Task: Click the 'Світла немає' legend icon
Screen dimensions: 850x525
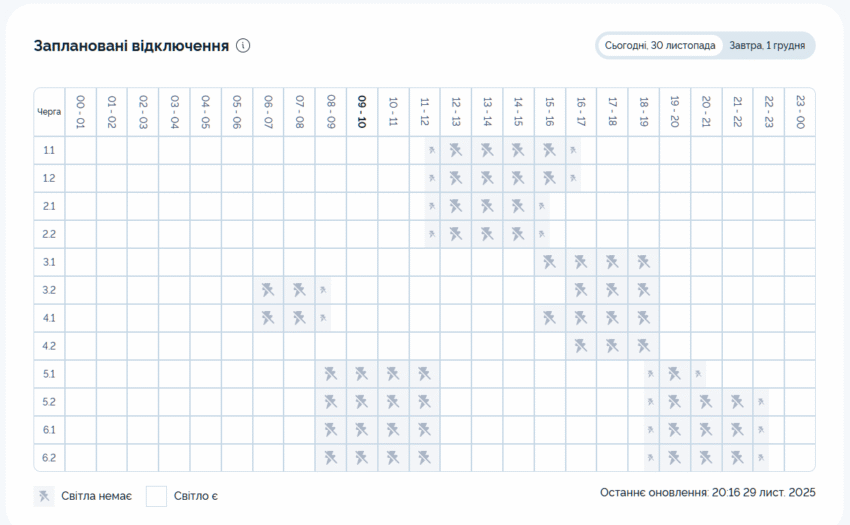Action: pyautogui.click(x=44, y=496)
